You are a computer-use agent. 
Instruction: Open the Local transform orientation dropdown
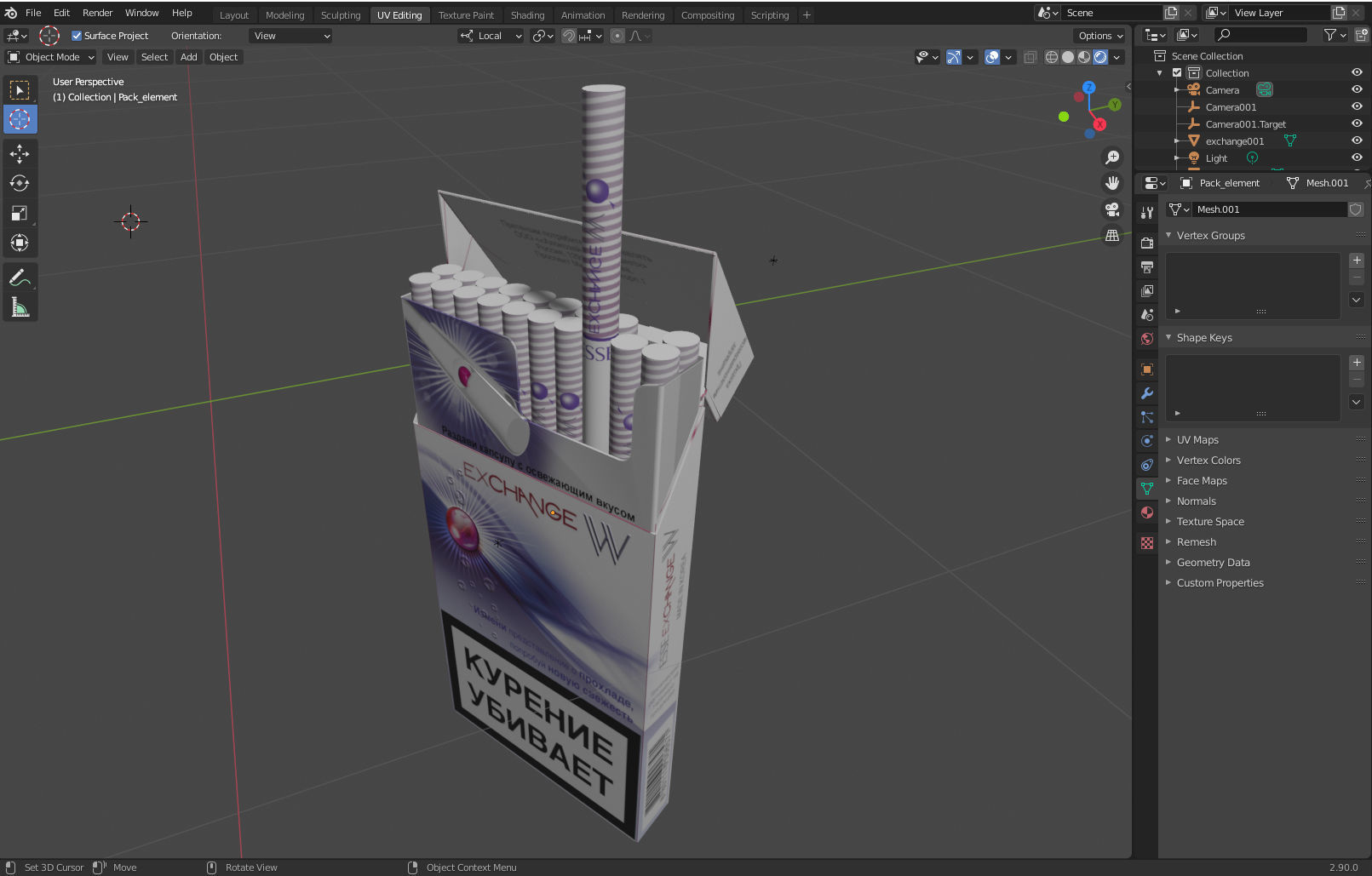(491, 36)
